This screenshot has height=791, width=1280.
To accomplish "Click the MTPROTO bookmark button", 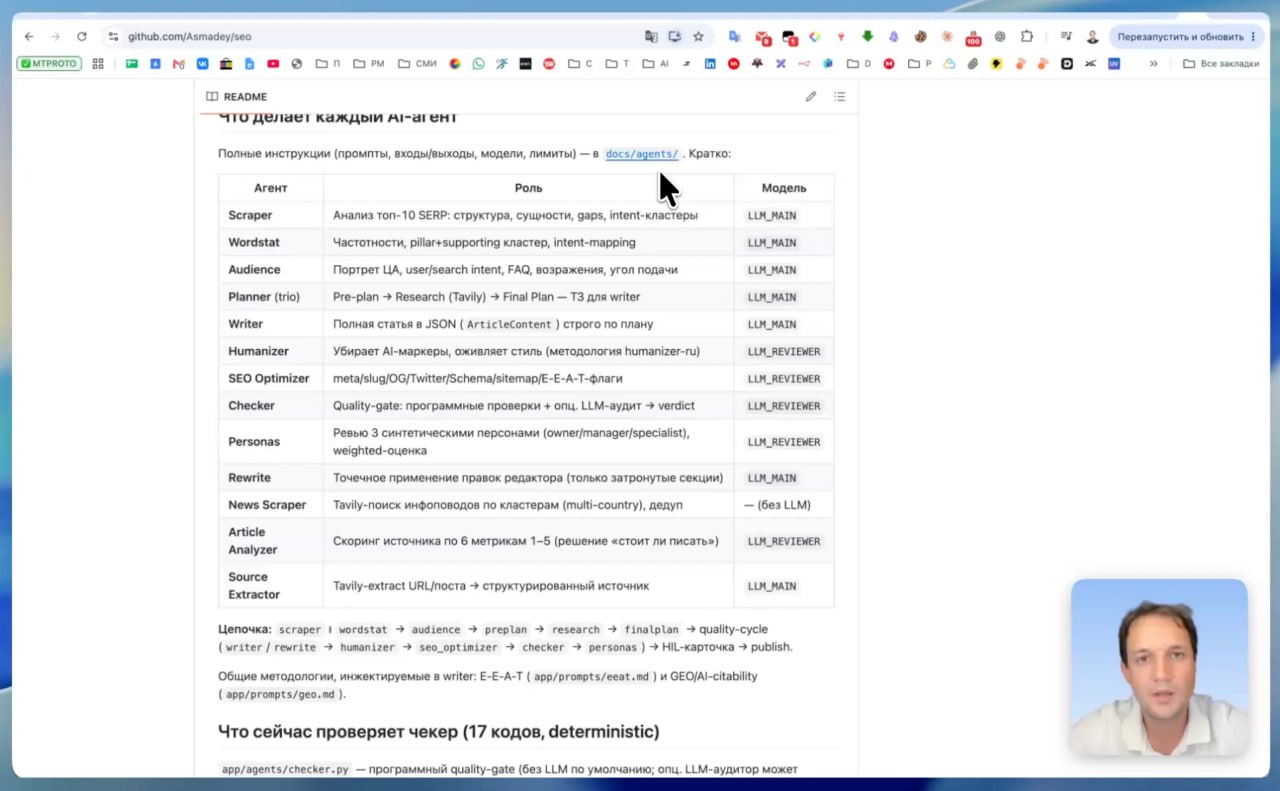I will (x=49, y=63).
